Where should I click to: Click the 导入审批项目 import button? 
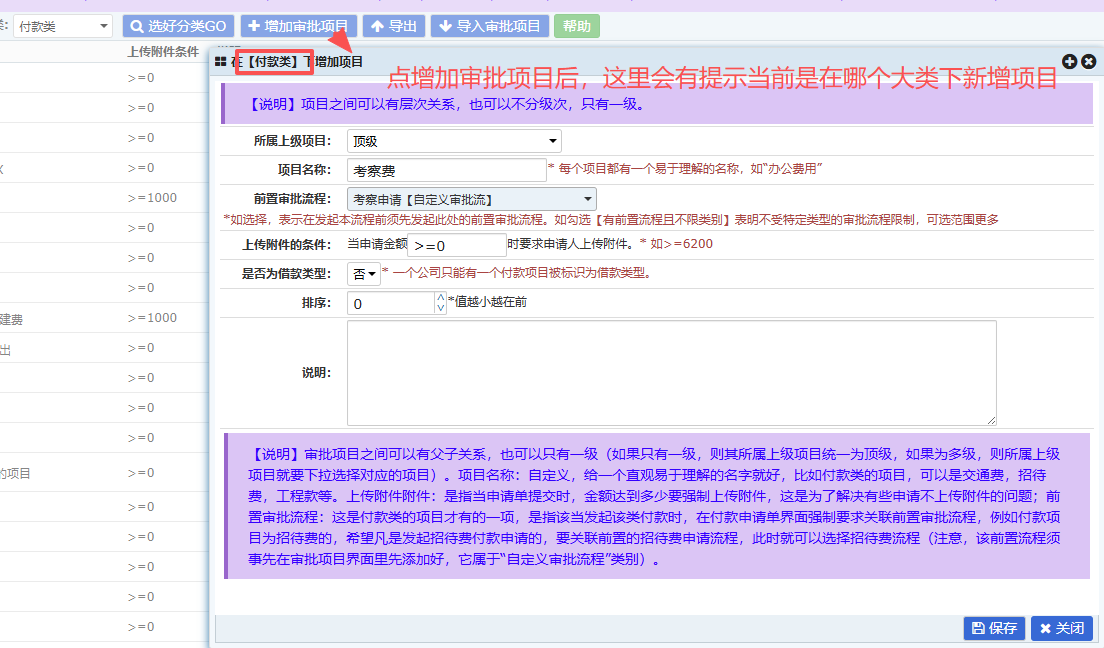pos(489,26)
